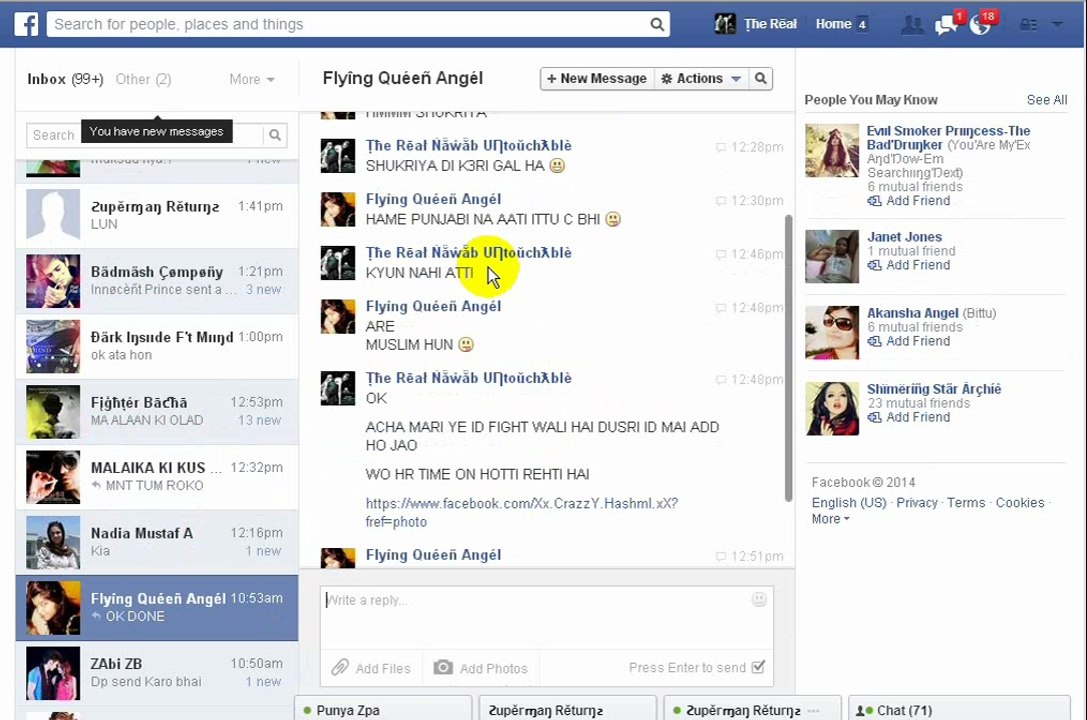Open The Rēal profile link in top bar

click(x=770, y=24)
